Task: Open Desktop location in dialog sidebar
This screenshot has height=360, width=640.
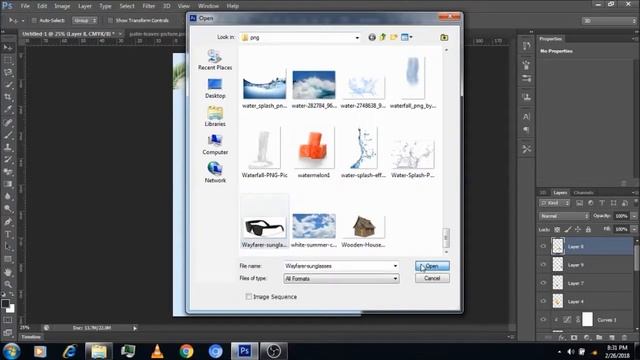Action: [215, 88]
